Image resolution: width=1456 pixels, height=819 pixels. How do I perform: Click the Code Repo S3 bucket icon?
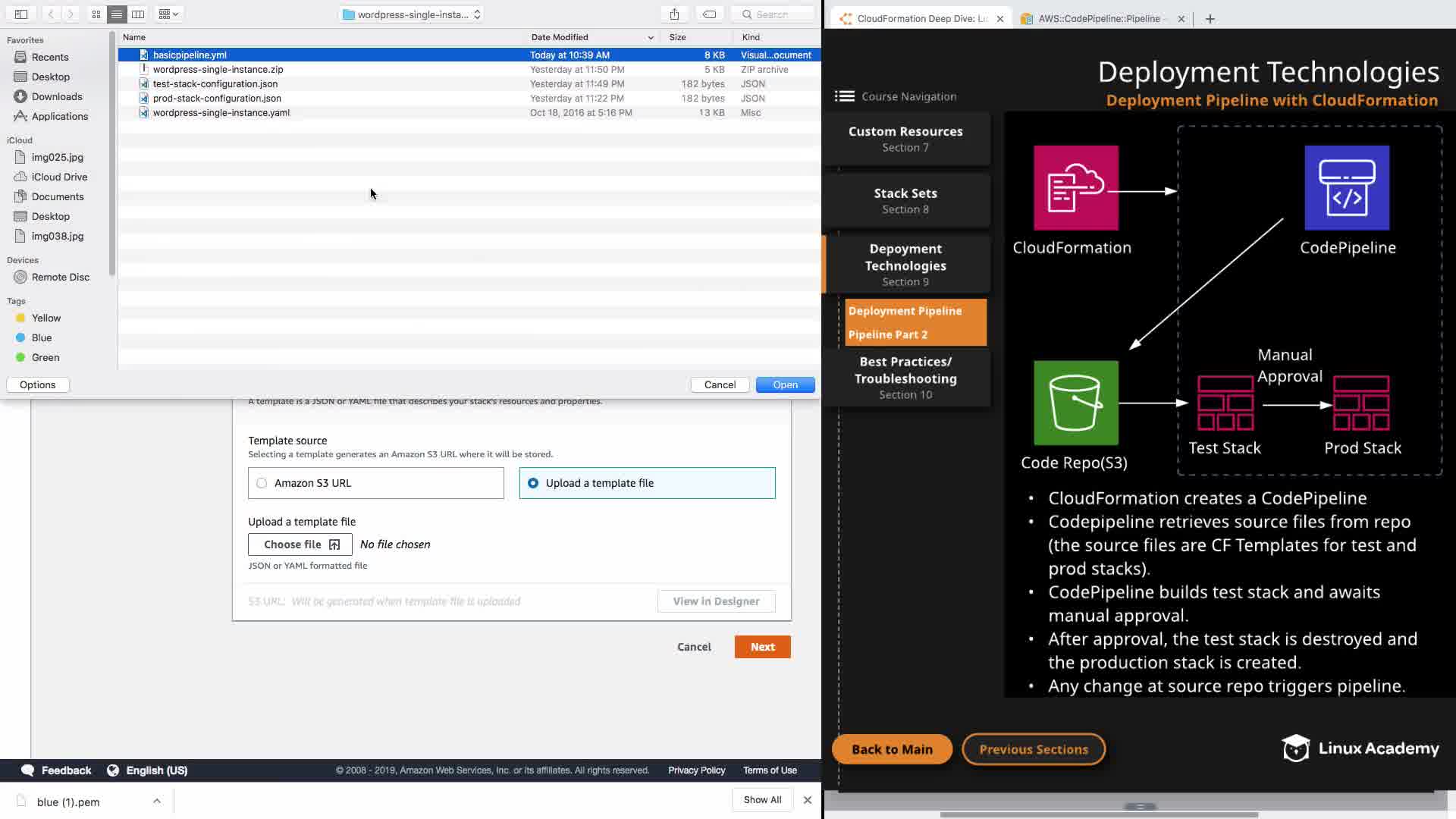1075,403
